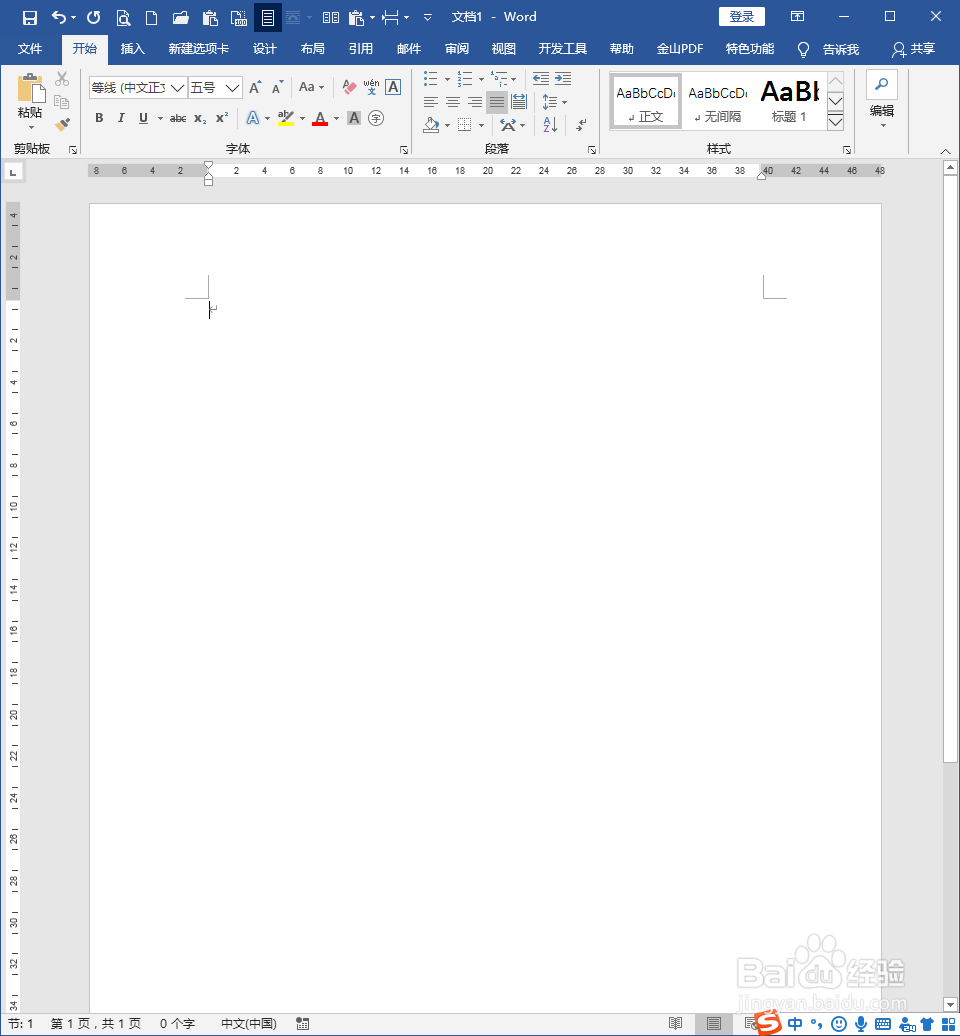The image size is (960, 1036).
Task: Toggle justify alignment
Action: [497, 102]
